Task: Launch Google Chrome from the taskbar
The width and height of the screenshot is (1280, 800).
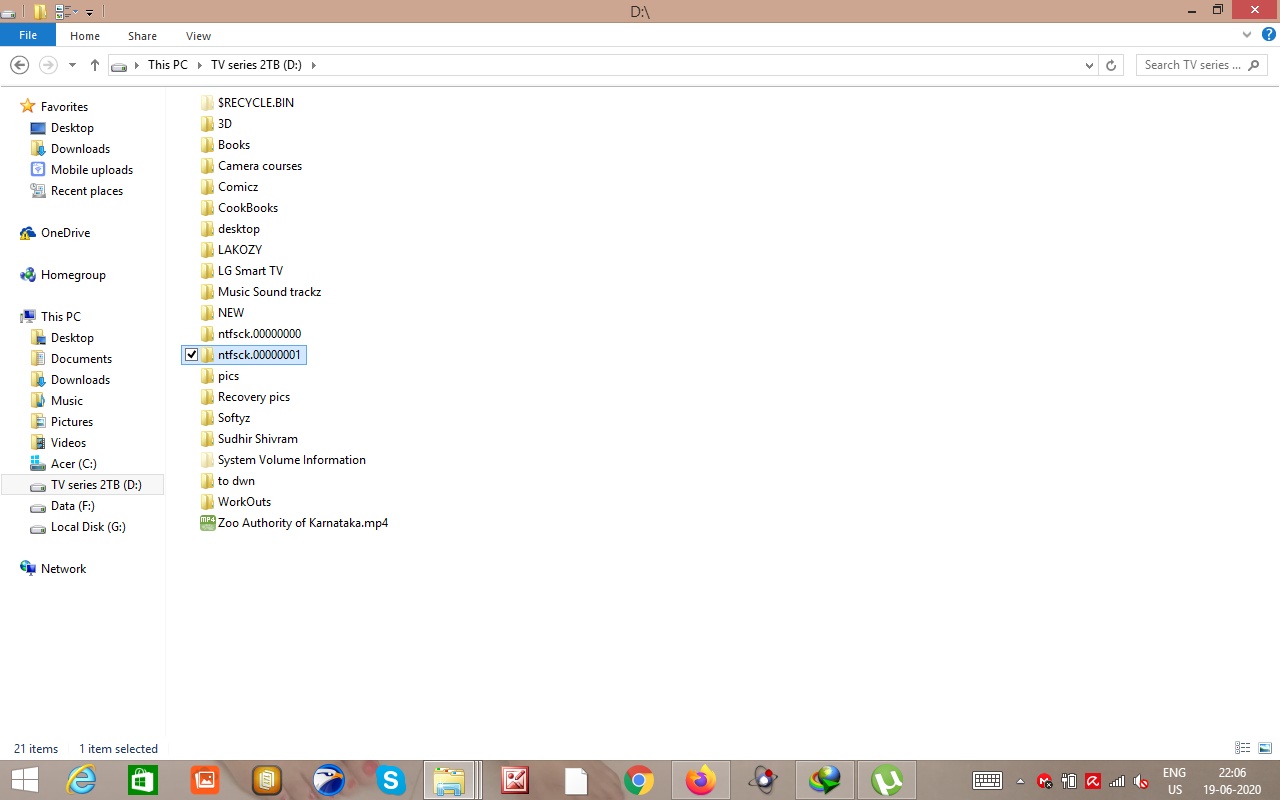Action: tap(637, 780)
